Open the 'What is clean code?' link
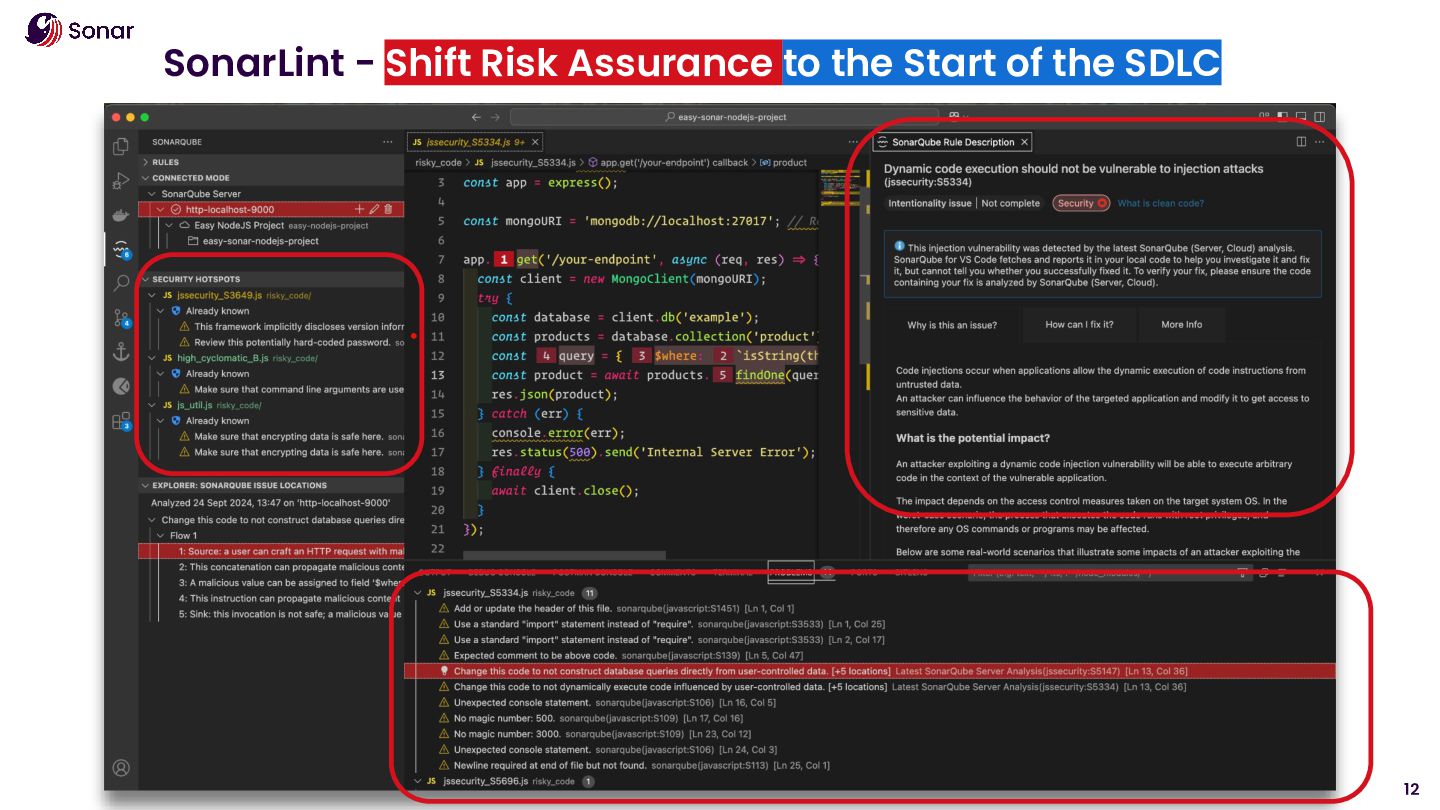The image size is (1440, 810). click(1160, 203)
